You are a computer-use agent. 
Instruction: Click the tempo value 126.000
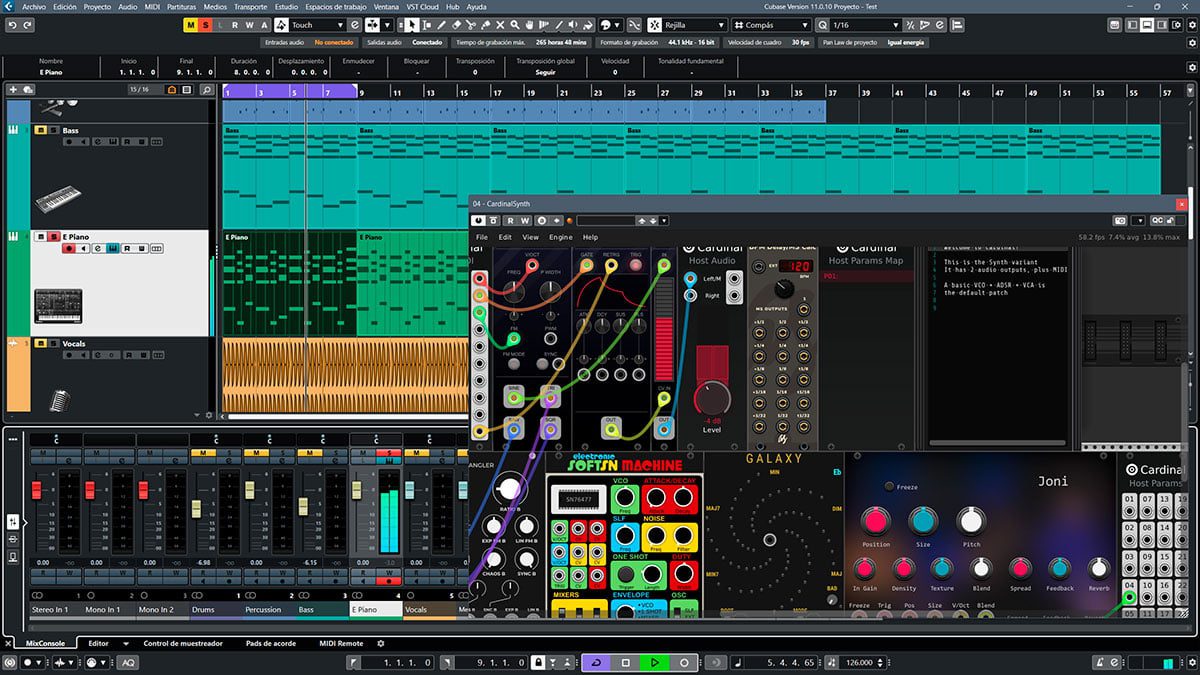(860, 662)
